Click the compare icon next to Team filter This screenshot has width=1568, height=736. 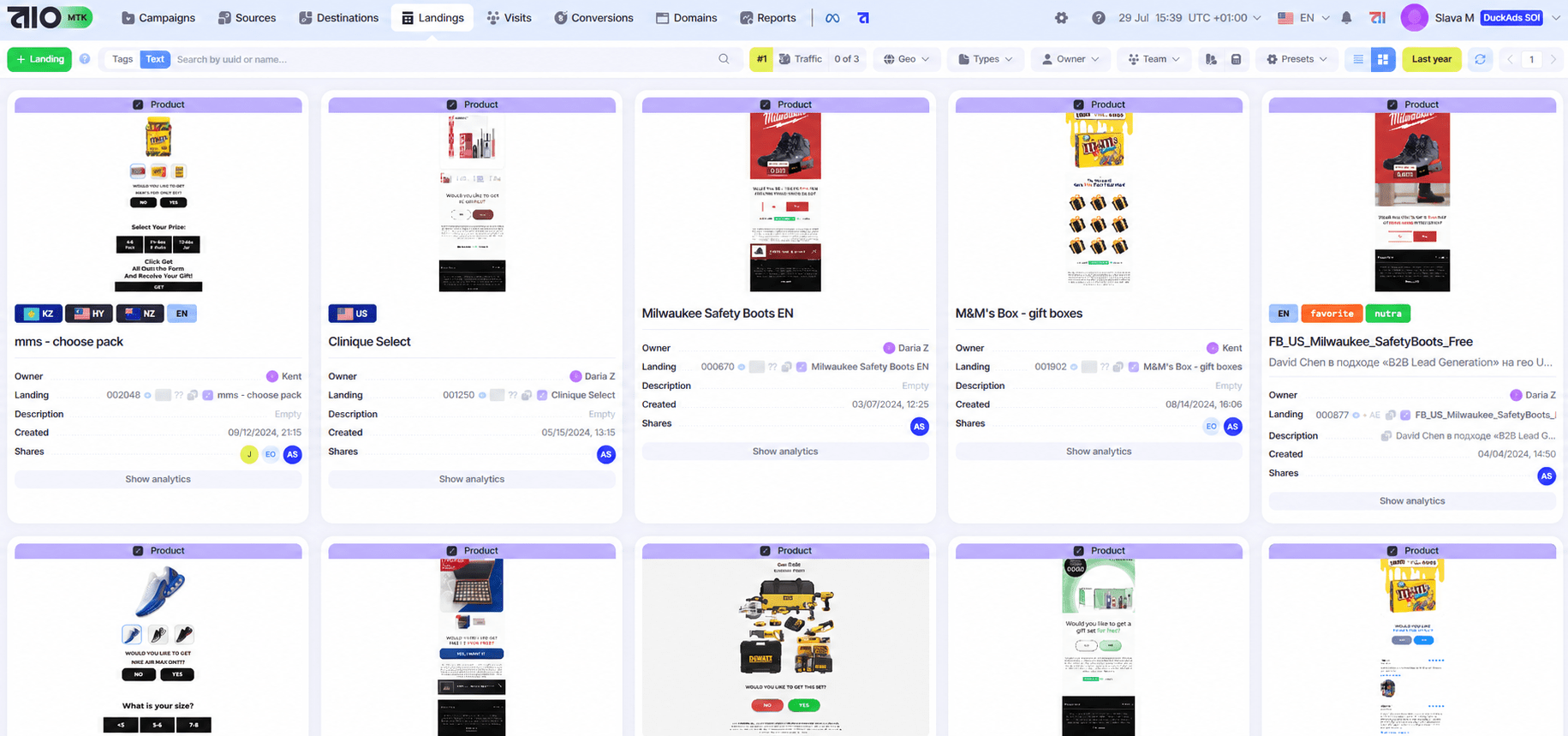(1211, 59)
